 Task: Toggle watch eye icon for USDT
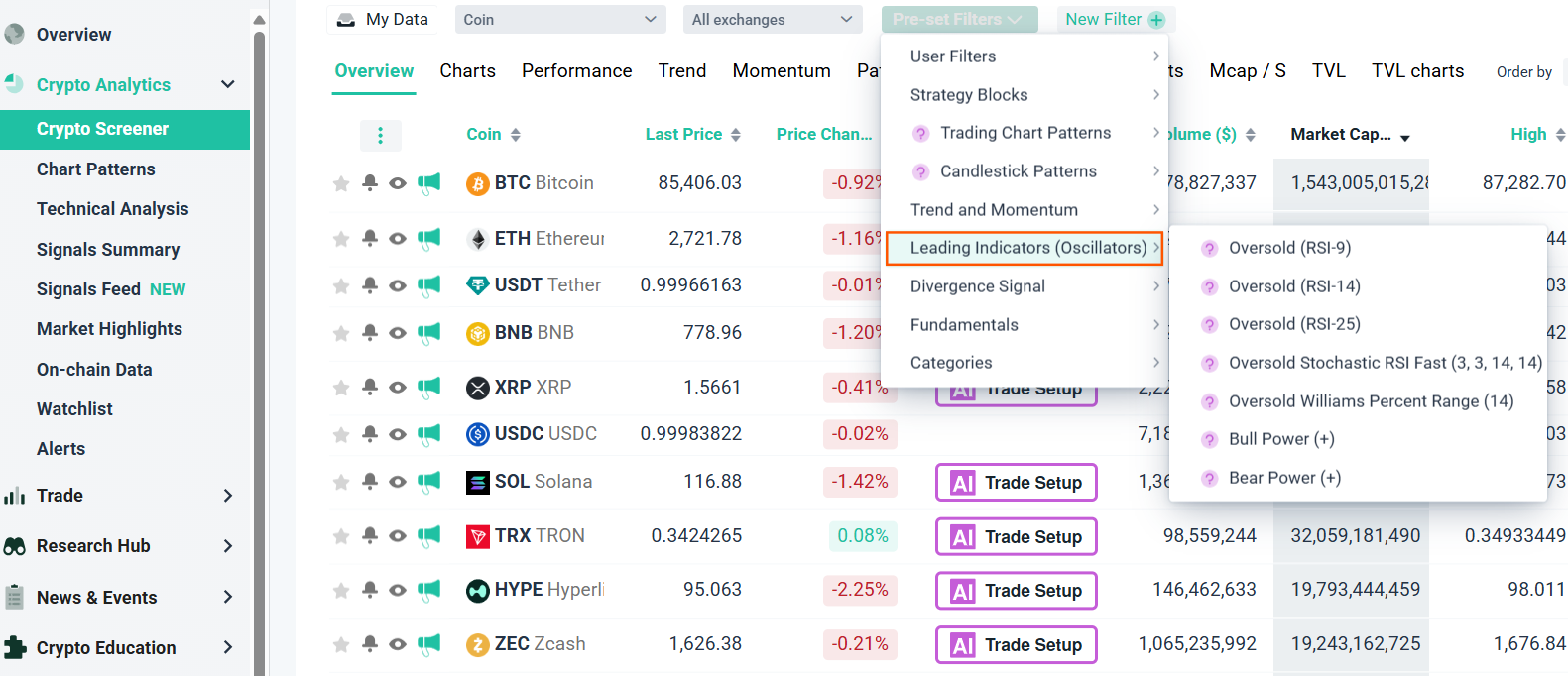coord(398,285)
